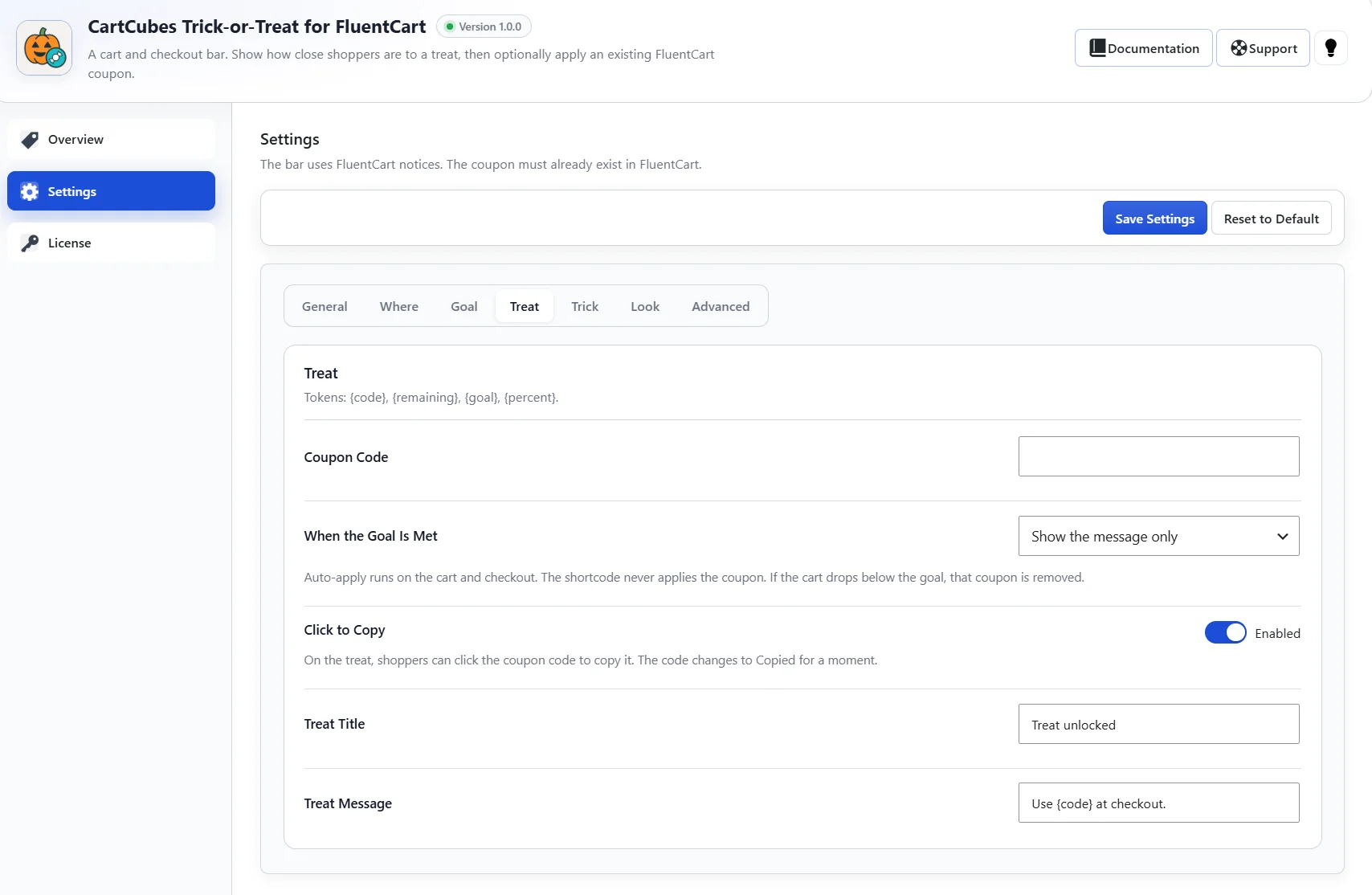This screenshot has height=895, width=1372.
Task: Click Reset to Default button
Action: click(1272, 219)
